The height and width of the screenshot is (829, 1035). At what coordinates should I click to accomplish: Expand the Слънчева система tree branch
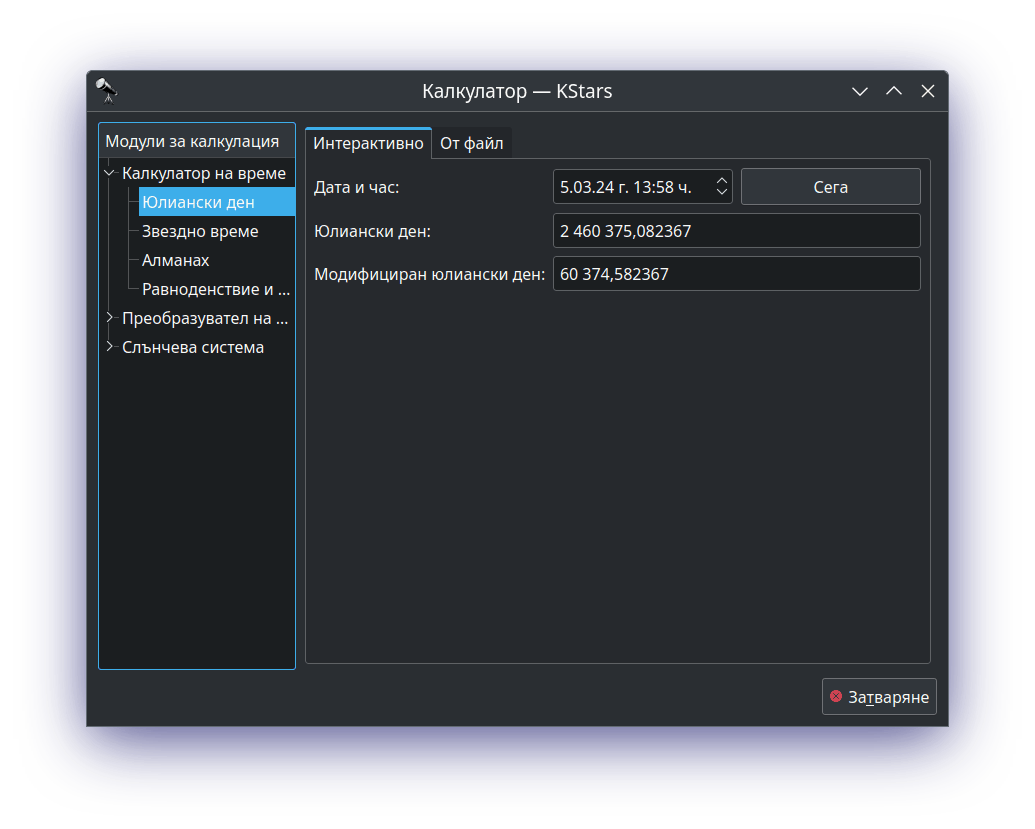[x=109, y=347]
